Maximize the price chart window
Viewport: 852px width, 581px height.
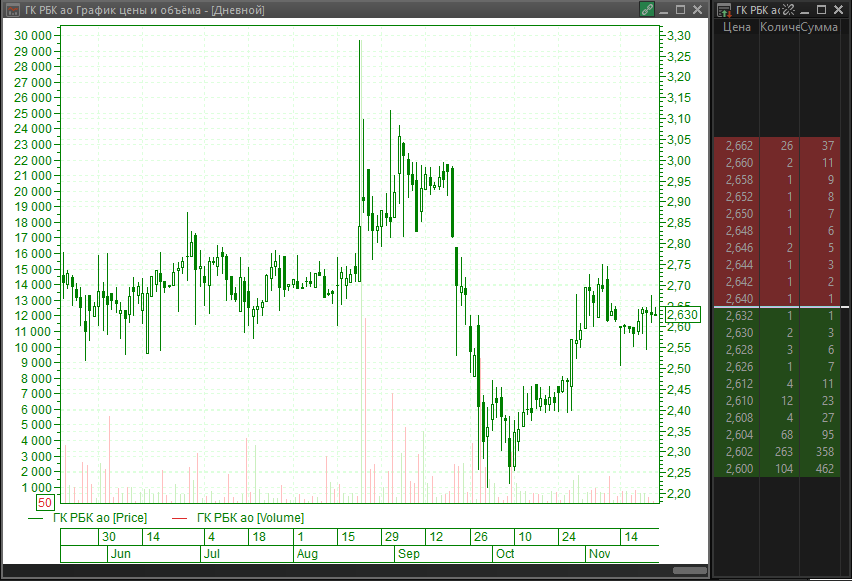[681, 9]
